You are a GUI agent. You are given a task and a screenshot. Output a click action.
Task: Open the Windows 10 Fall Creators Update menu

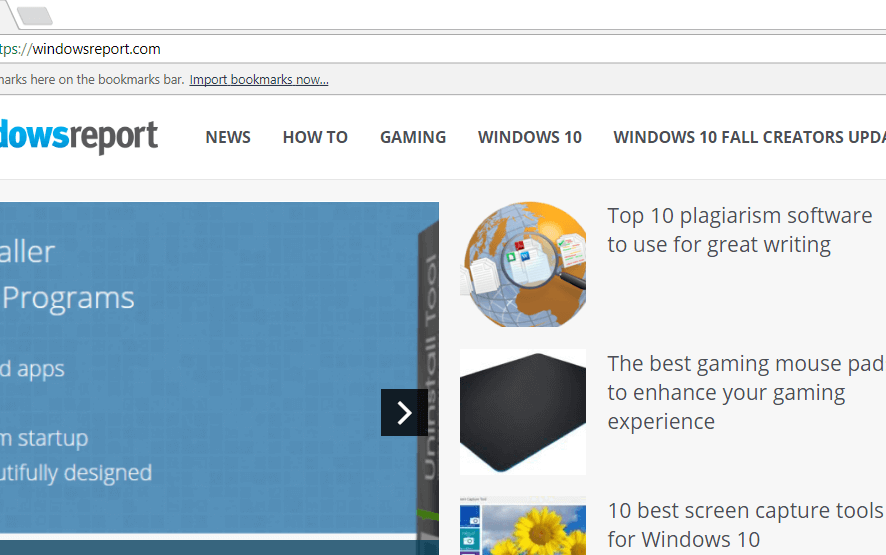coord(749,137)
